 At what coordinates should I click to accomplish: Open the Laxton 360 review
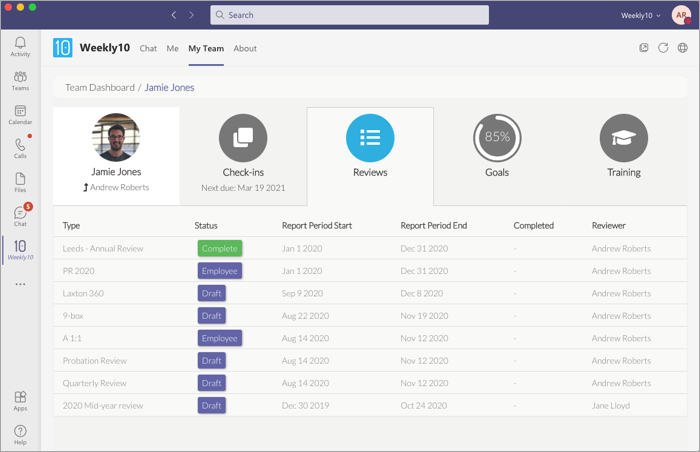click(x=370, y=293)
